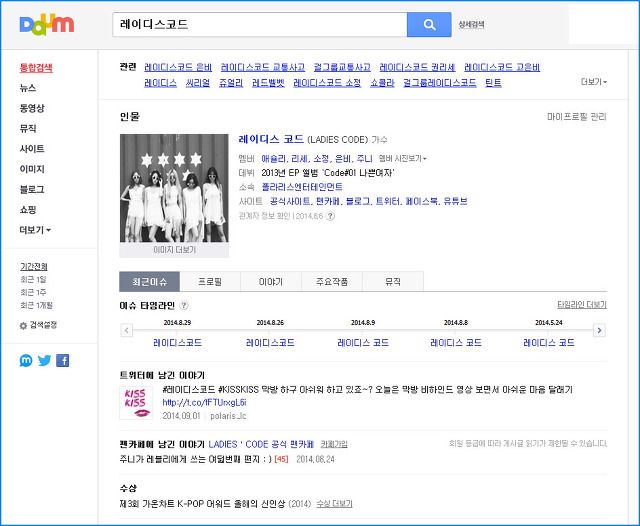Open the Daum mypeople share icon
Screen dimensions: 640x526
(26, 360)
